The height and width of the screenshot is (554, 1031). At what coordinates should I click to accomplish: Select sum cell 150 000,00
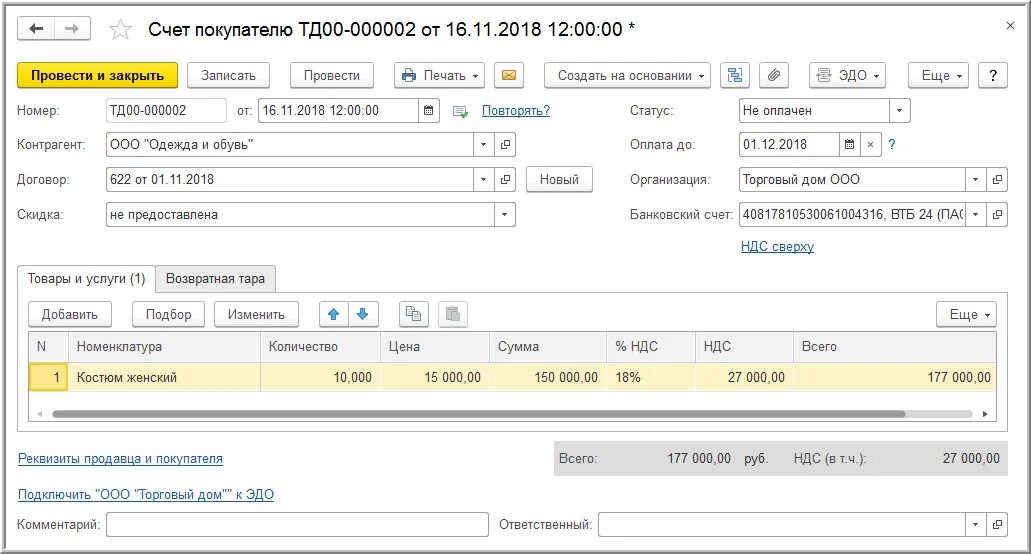[x=548, y=377]
